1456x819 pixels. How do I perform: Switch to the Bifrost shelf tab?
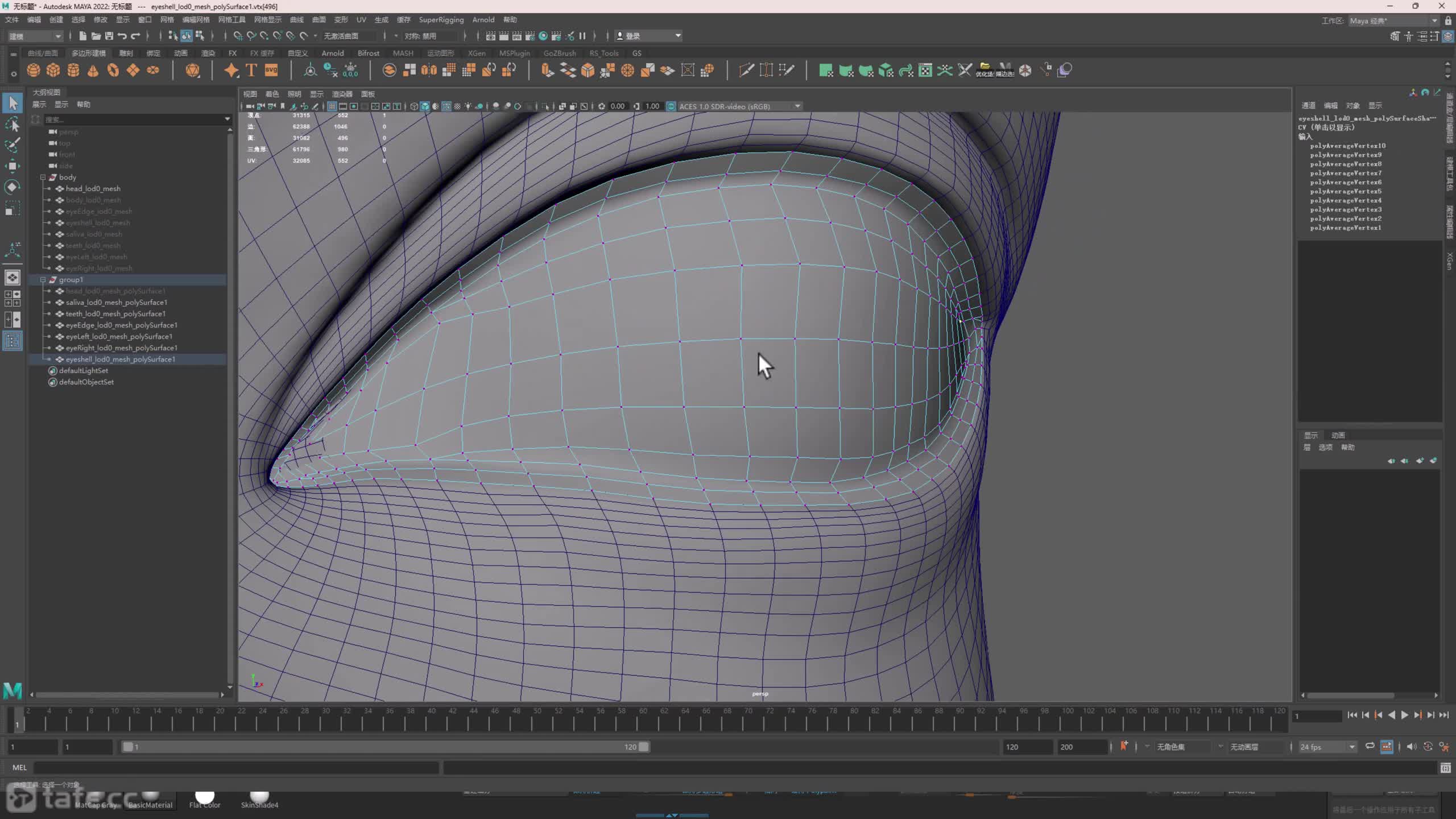point(368,53)
